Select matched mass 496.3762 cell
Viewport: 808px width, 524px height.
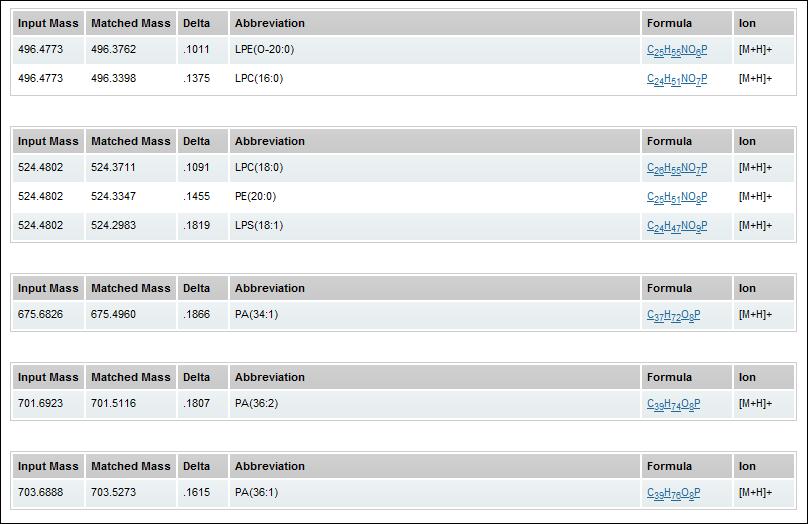click(113, 49)
